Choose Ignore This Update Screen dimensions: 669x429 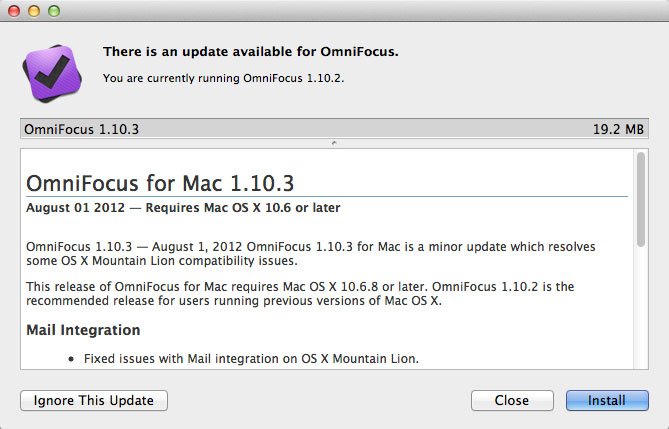(94, 400)
